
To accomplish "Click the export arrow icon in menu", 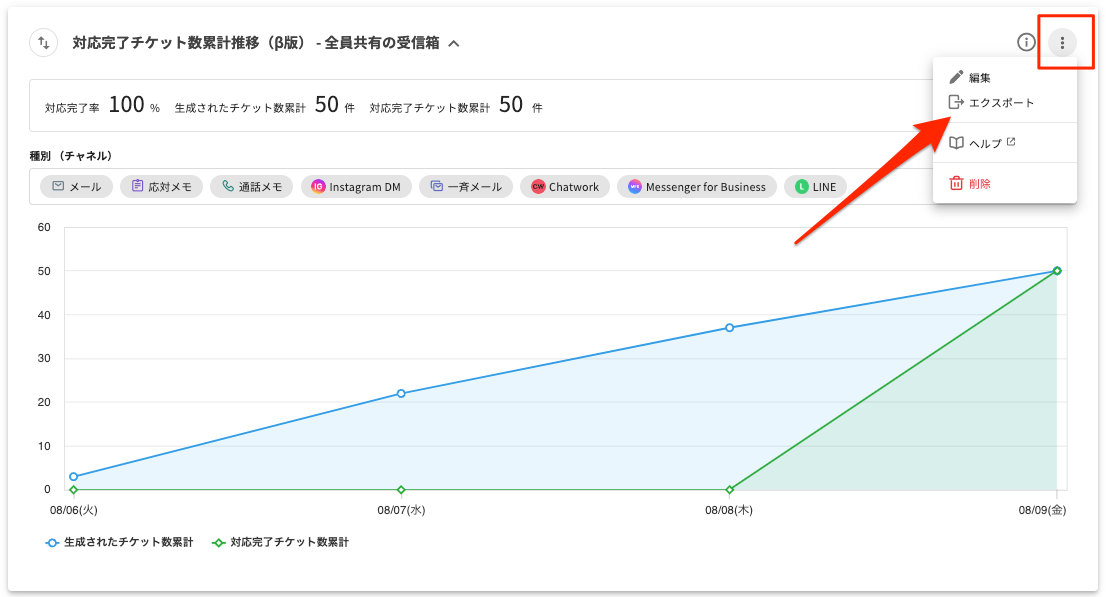I will 956,103.
